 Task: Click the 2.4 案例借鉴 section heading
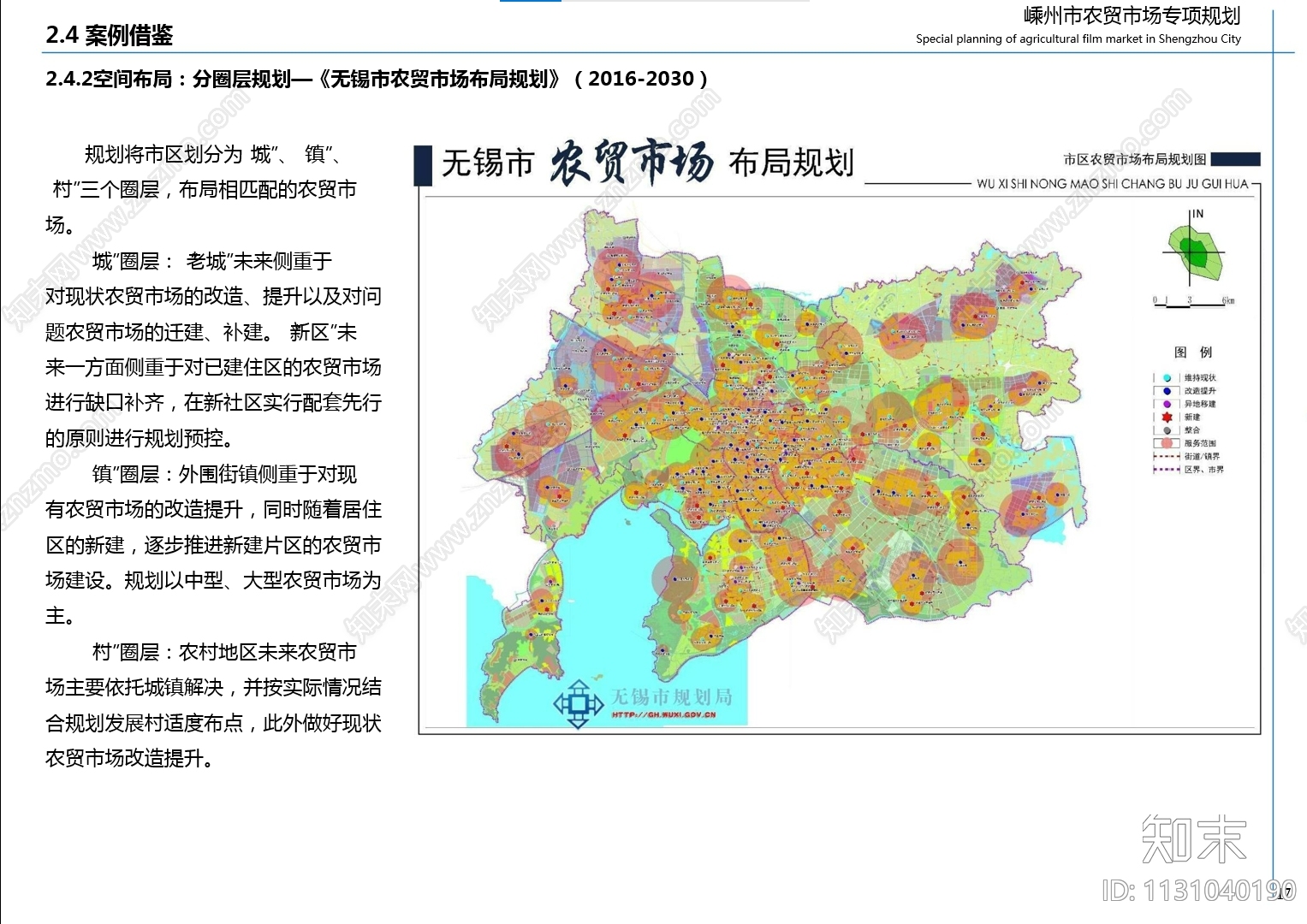pos(110,35)
